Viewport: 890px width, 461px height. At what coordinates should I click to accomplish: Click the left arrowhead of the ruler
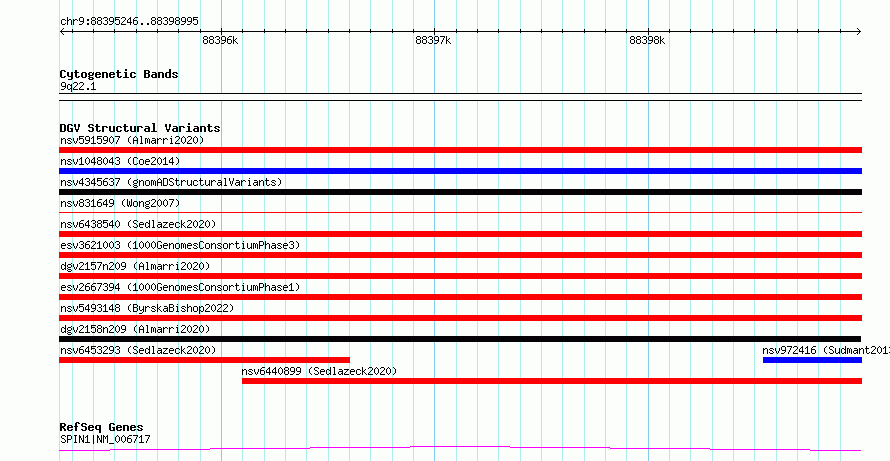point(62,32)
